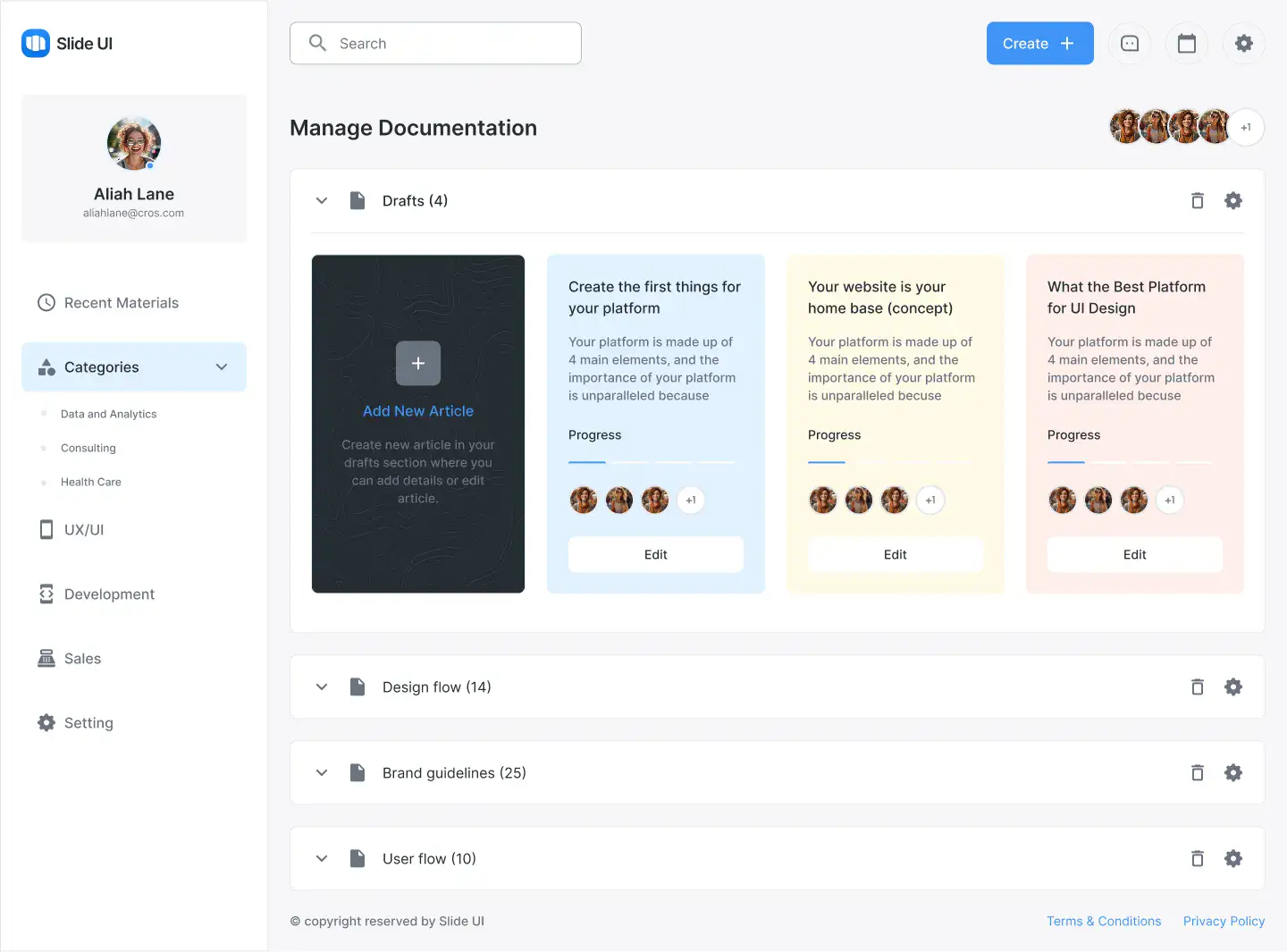Open Setting sidebar item
The image size is (1287, 952).
(x=75, y=722)
